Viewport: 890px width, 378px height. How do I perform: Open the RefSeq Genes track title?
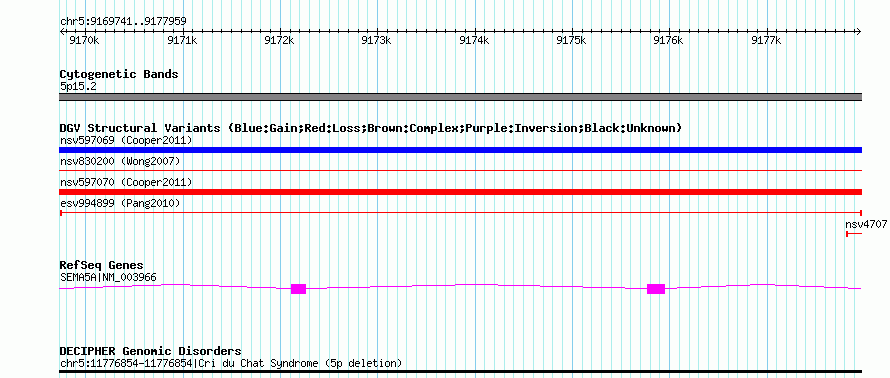(x=102, y=266)
